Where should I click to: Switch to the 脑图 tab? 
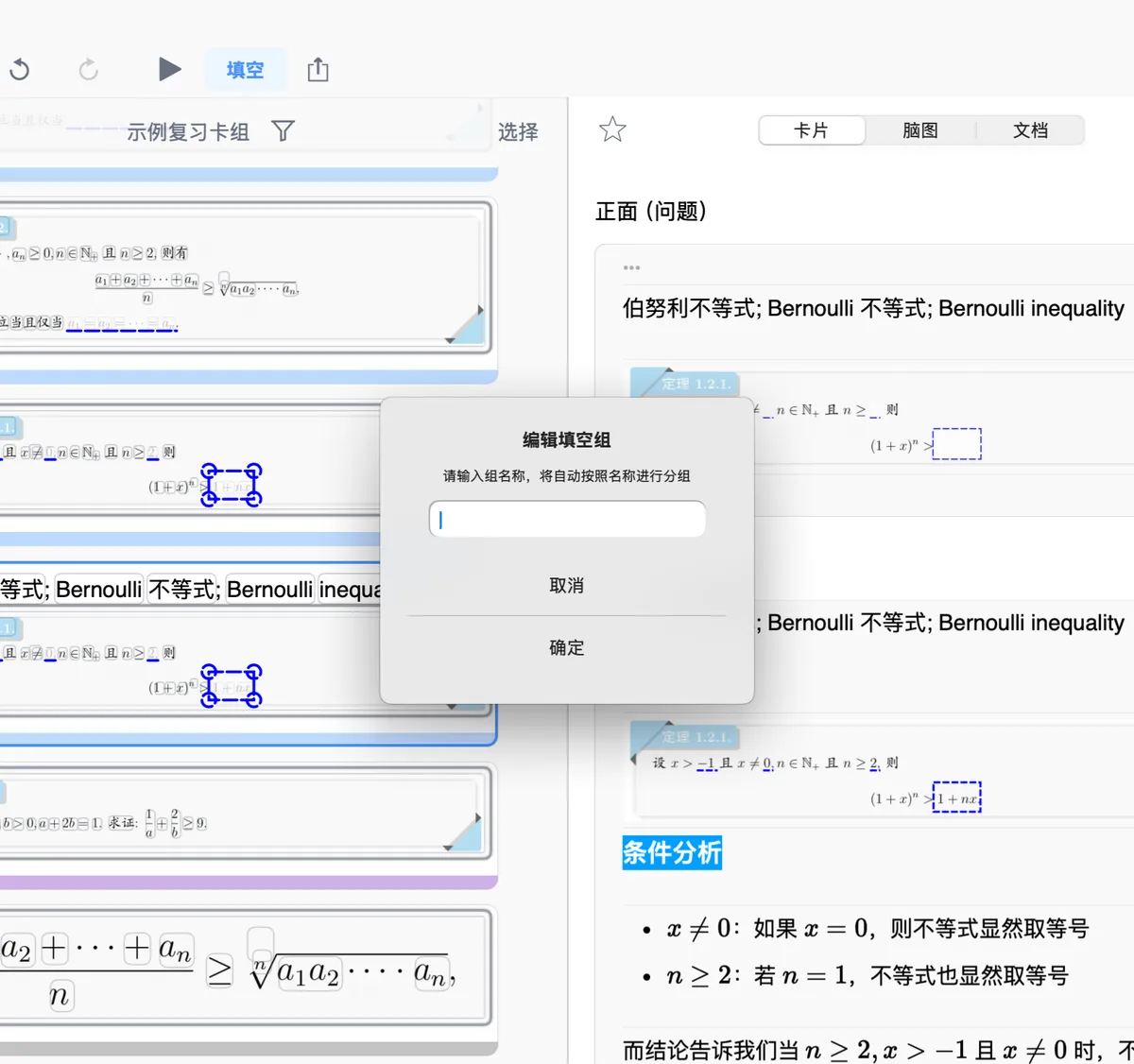(920, 130)
